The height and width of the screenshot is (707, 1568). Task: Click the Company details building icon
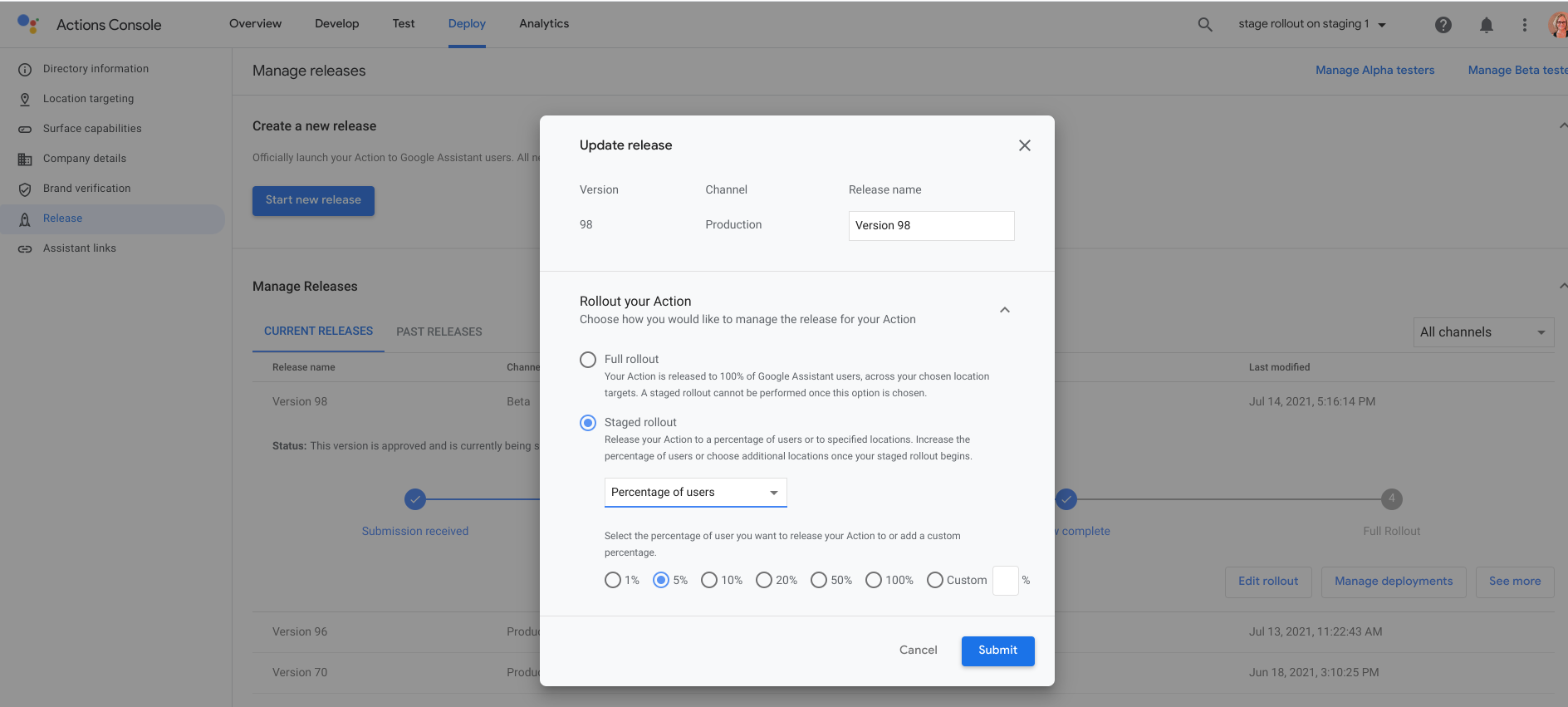click(x=25, y=159)
